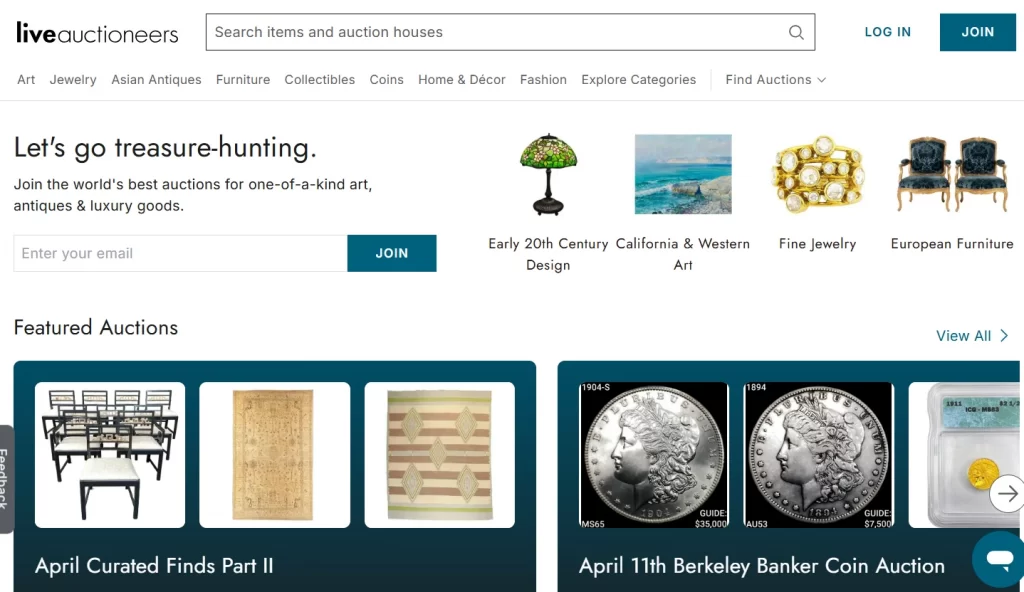This screenshot has width=1024, height=592.
Task: Select the Jewelry category
Action: [72, 80]
